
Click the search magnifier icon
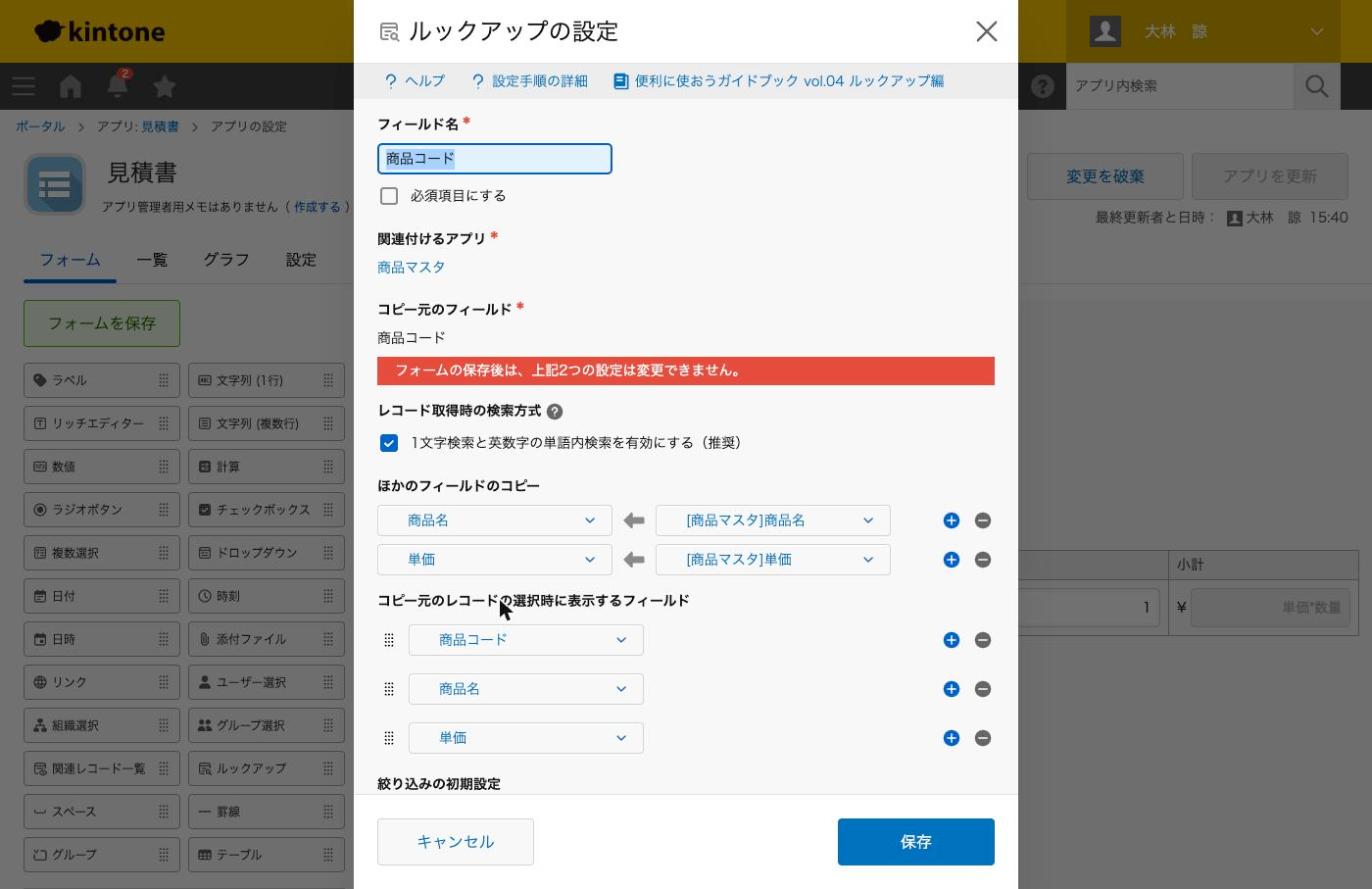point(1316,86)
